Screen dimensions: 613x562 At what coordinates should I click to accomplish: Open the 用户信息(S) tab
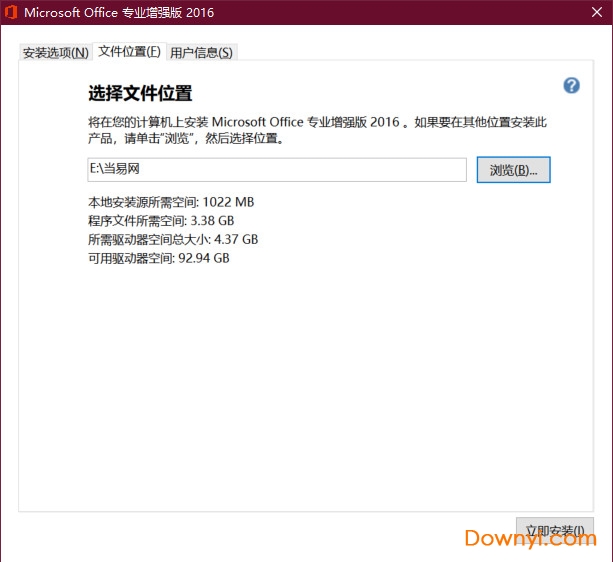201,52
